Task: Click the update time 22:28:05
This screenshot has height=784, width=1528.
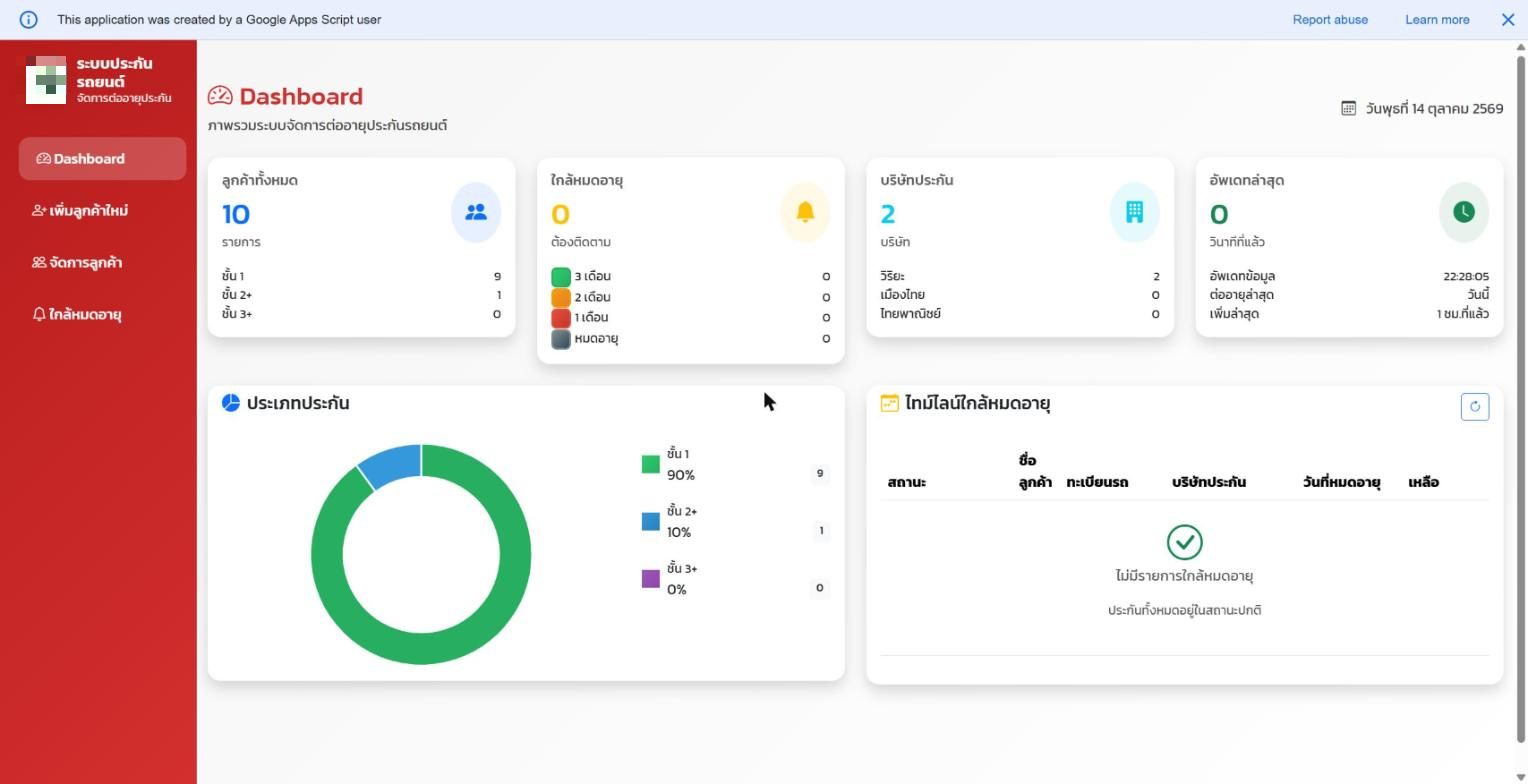Action: coord(1466,276)
